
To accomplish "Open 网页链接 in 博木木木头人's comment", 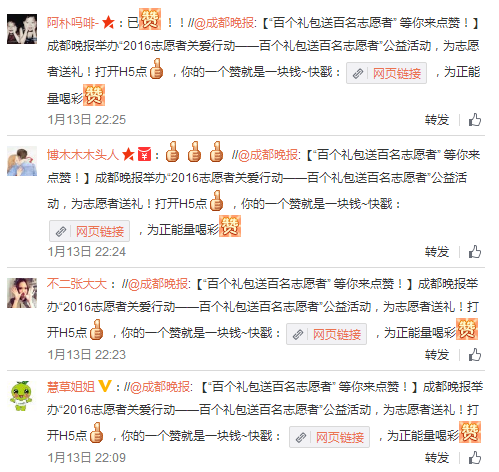I will coord(89,231).
